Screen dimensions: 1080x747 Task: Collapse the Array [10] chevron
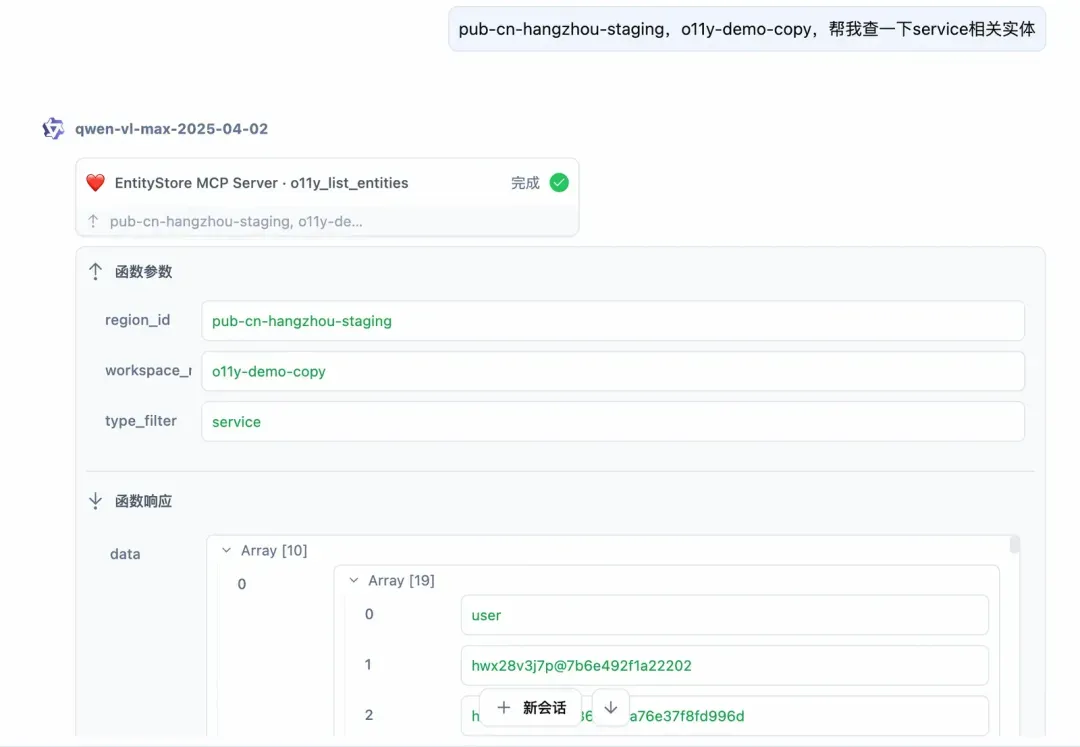[227, 550]
